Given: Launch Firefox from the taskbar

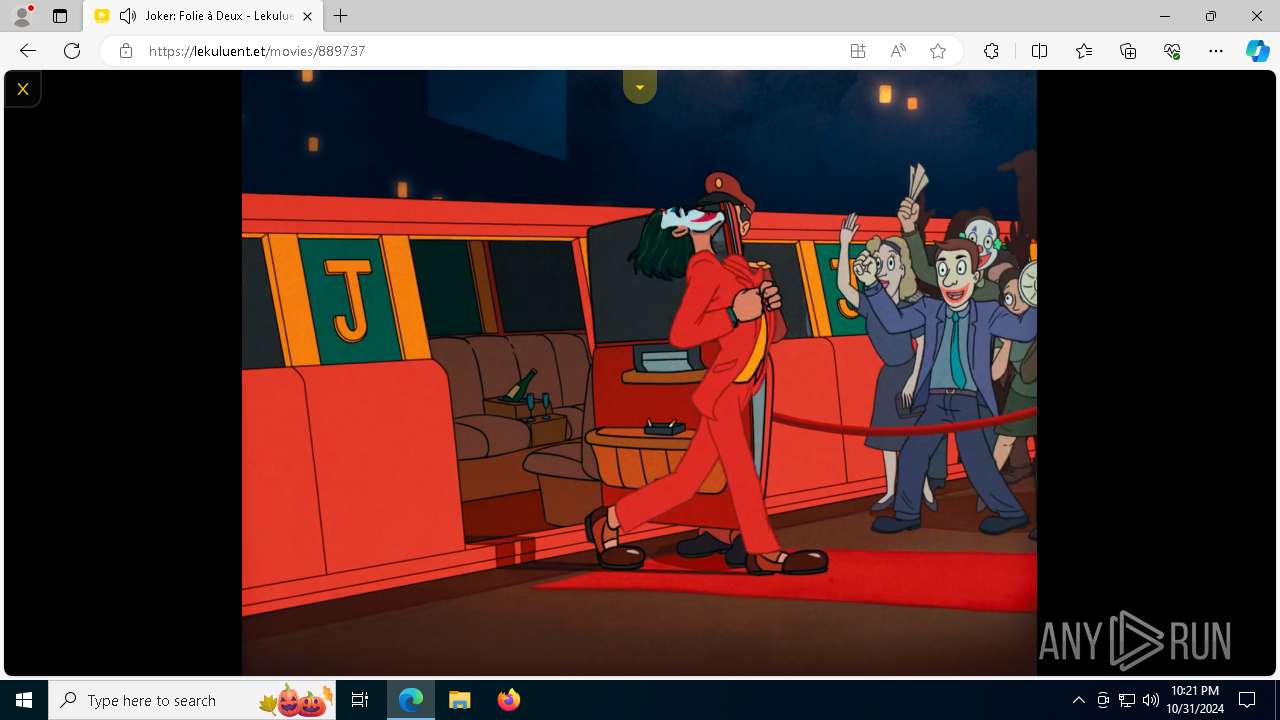Looking at the screenshot, I should 508,700.
